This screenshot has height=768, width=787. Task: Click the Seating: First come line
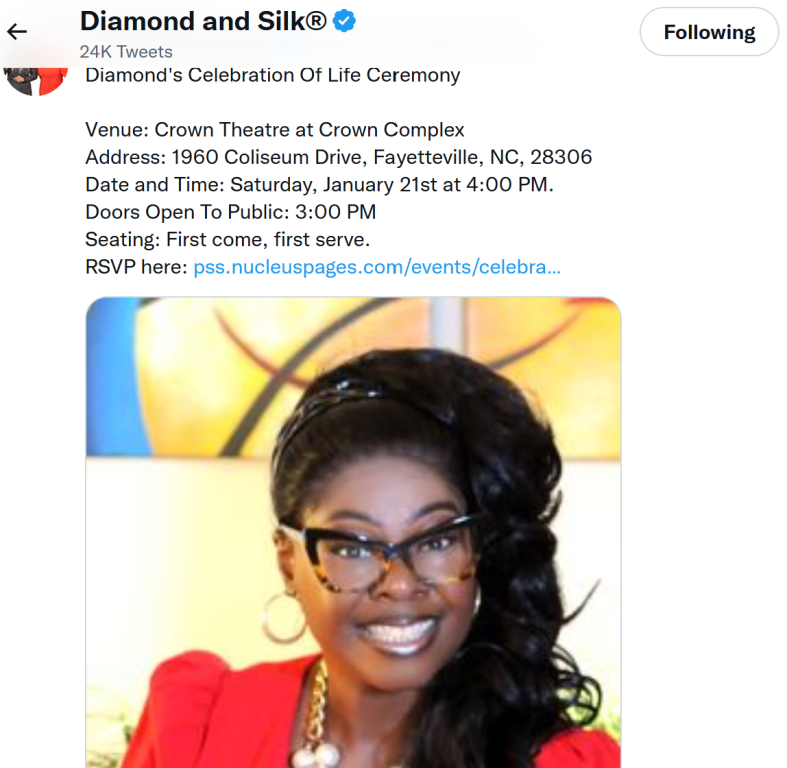tap(227, 239)
